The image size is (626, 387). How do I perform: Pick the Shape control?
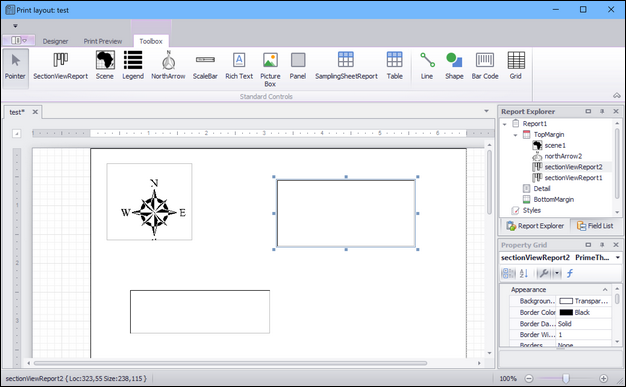point(454,66)
